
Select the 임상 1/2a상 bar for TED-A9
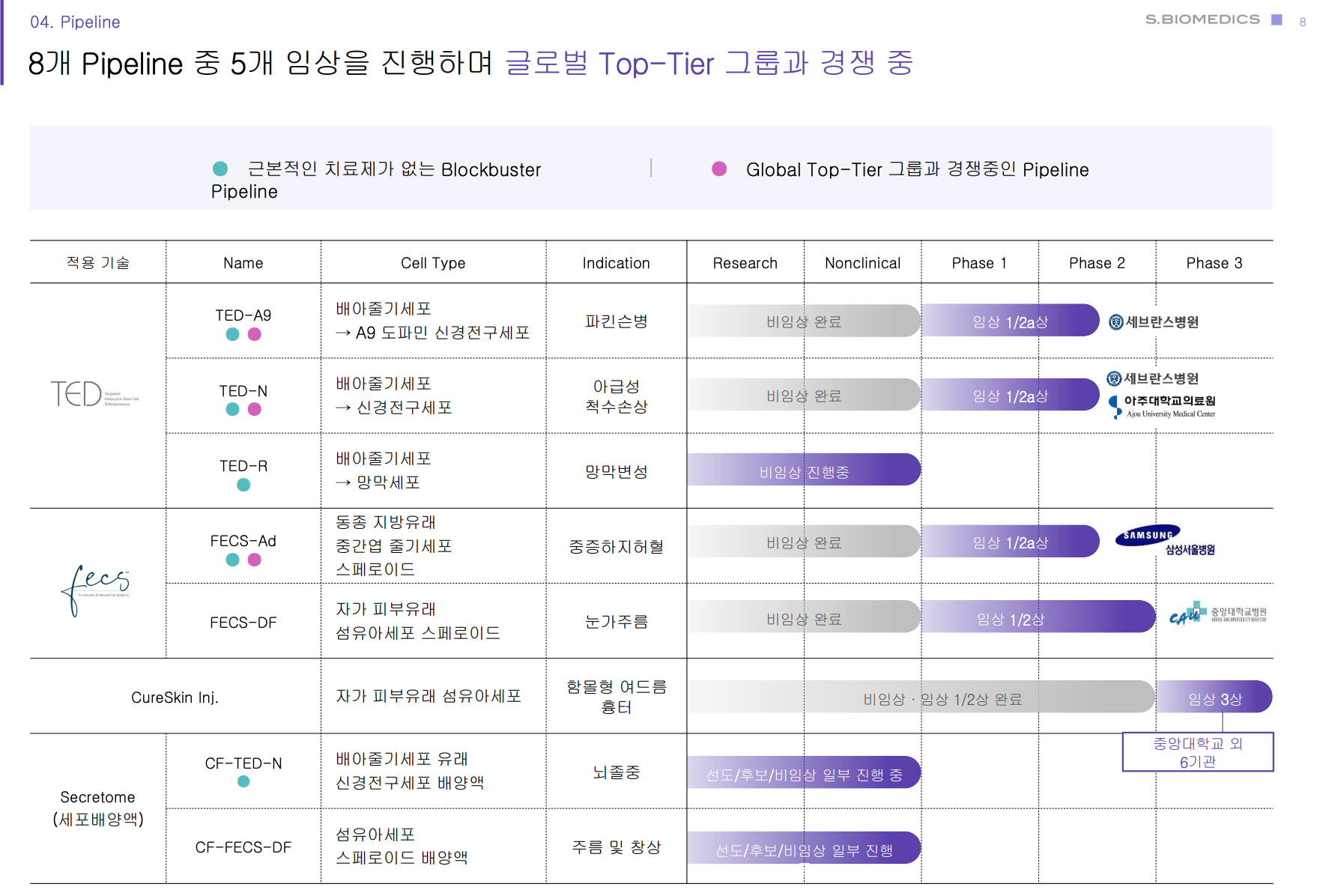(1010, 321)
